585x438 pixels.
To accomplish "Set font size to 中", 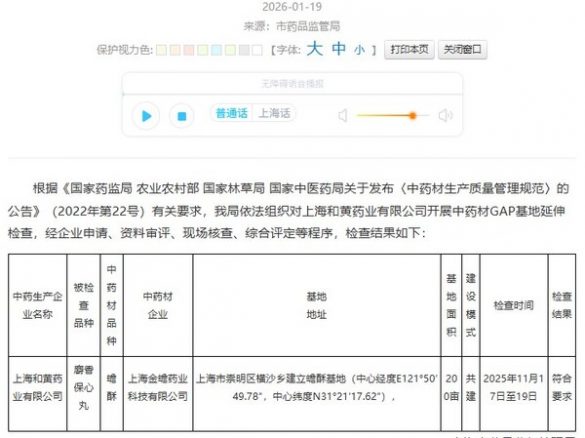I will pyautogui.click(x=339, y=49).
